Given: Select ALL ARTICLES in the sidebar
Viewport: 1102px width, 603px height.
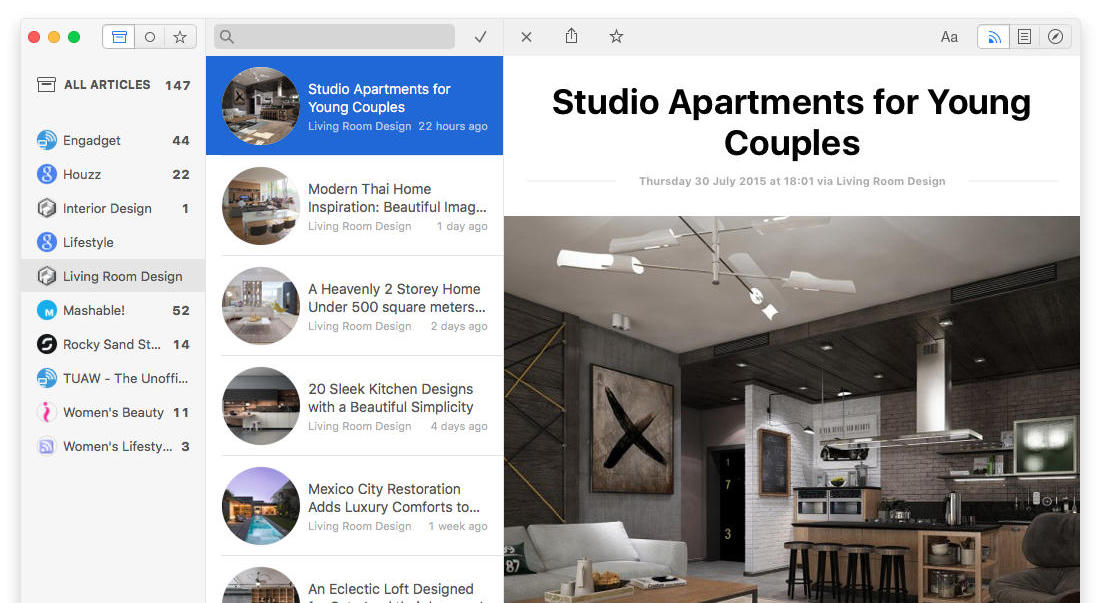Looking at the screenshot, I should point(106,85).
